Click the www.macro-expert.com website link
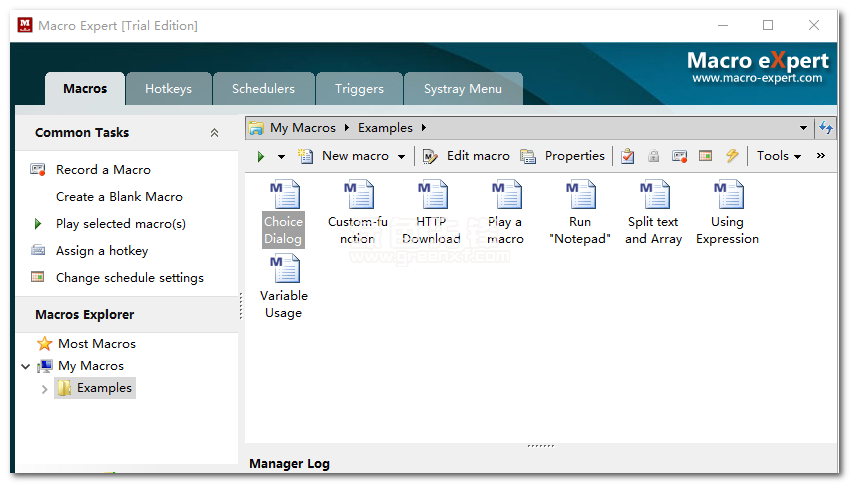The width and height of the screenshot is (850, 484). click(757, 78)
